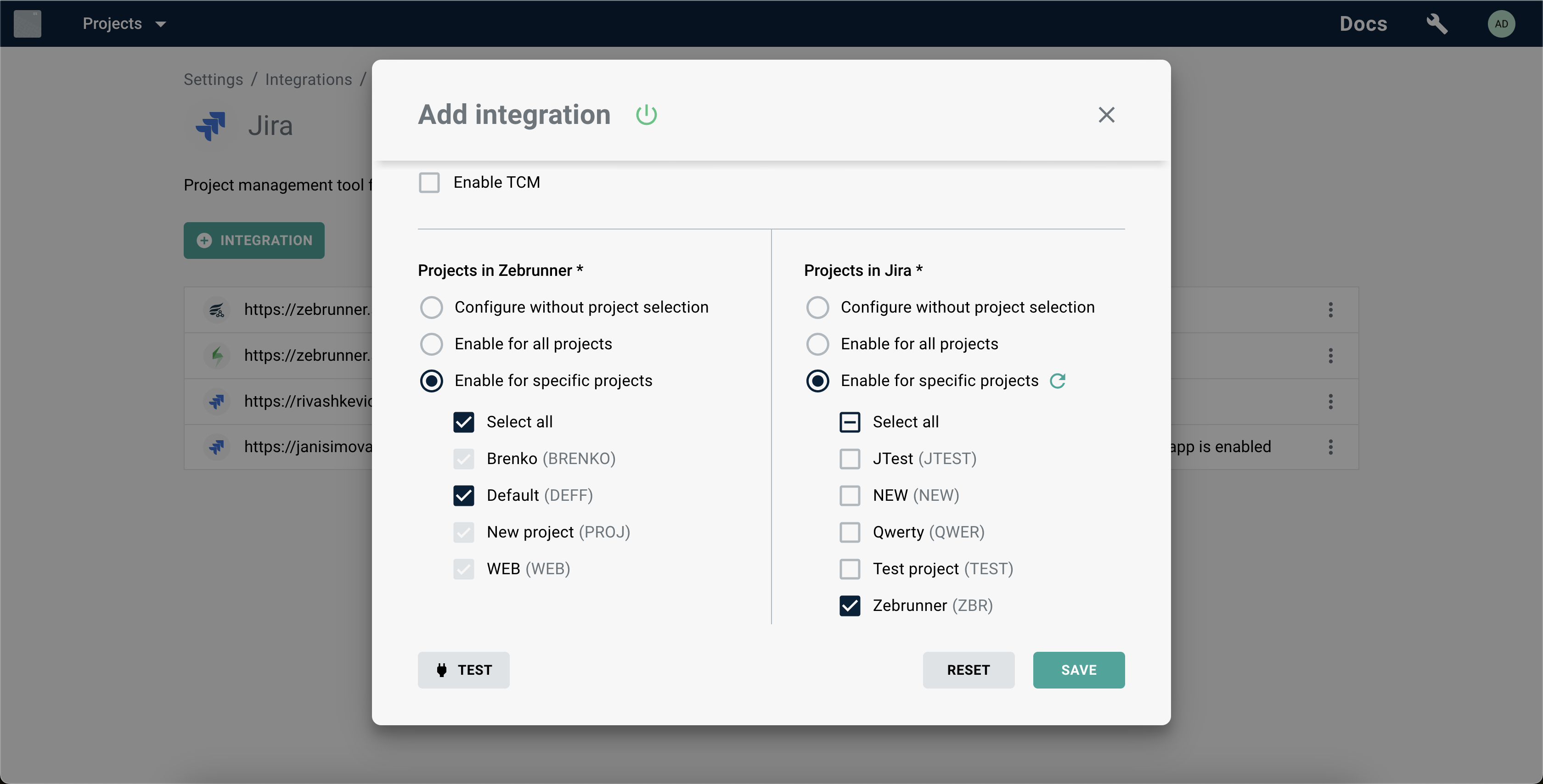
Task: Click the refresh Jira projects icon
Action: coord(1058,381)
